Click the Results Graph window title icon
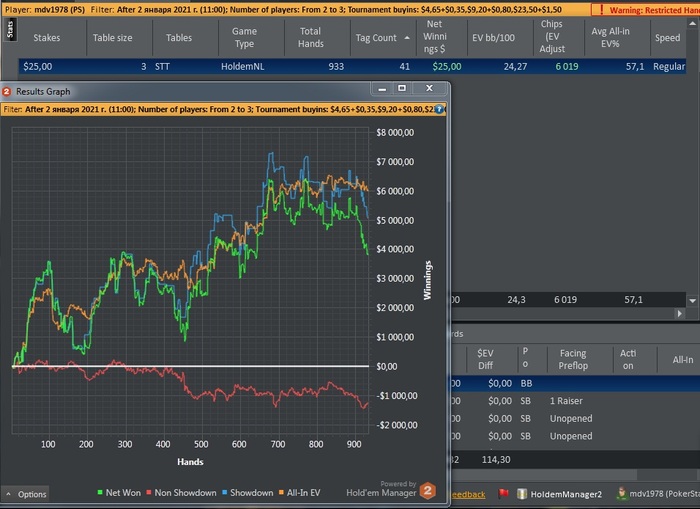The height and width of the screenshot is (509, 700). [7, 92]
